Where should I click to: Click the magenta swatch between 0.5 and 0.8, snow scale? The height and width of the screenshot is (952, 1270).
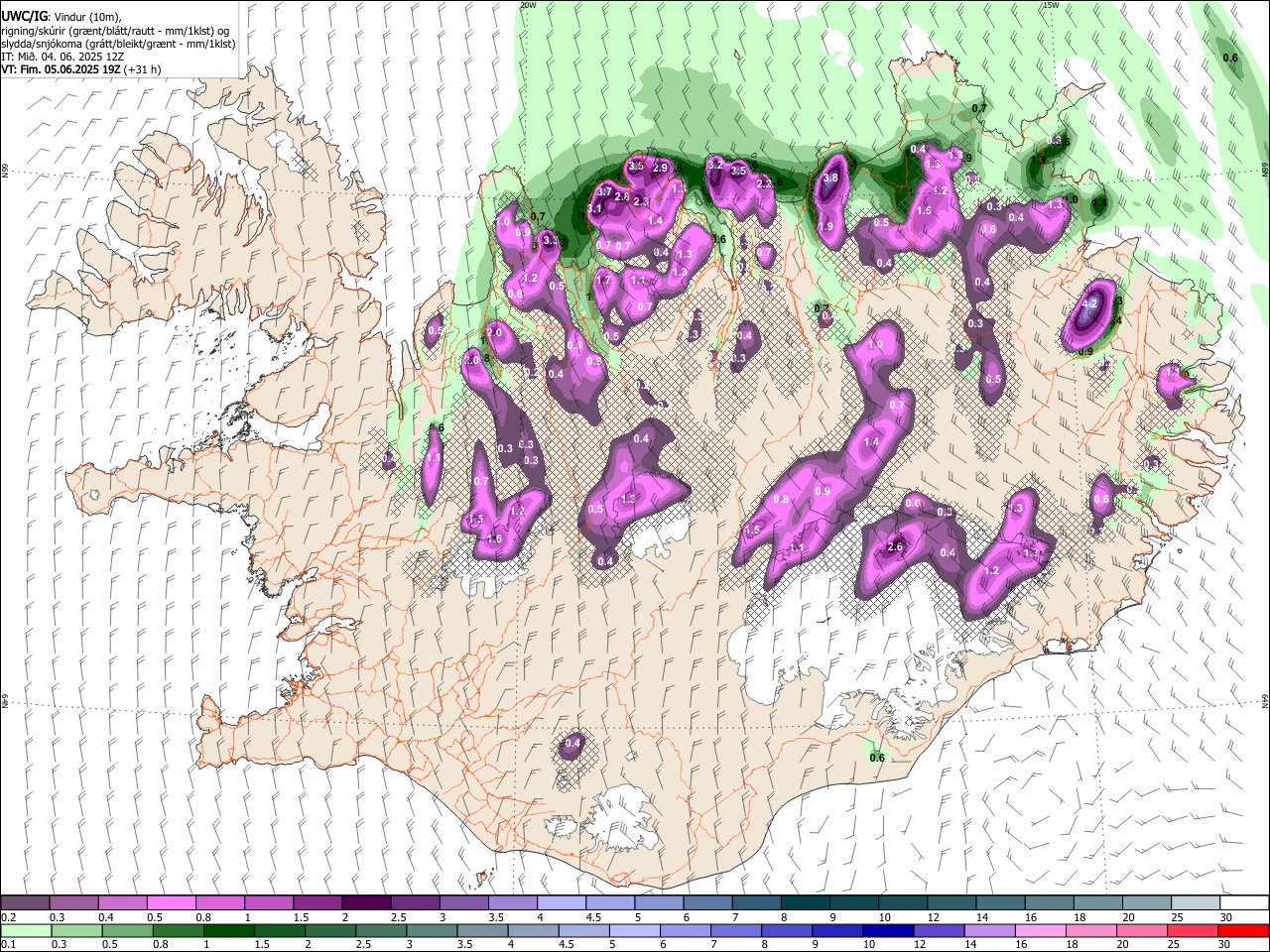pos(171,903)
